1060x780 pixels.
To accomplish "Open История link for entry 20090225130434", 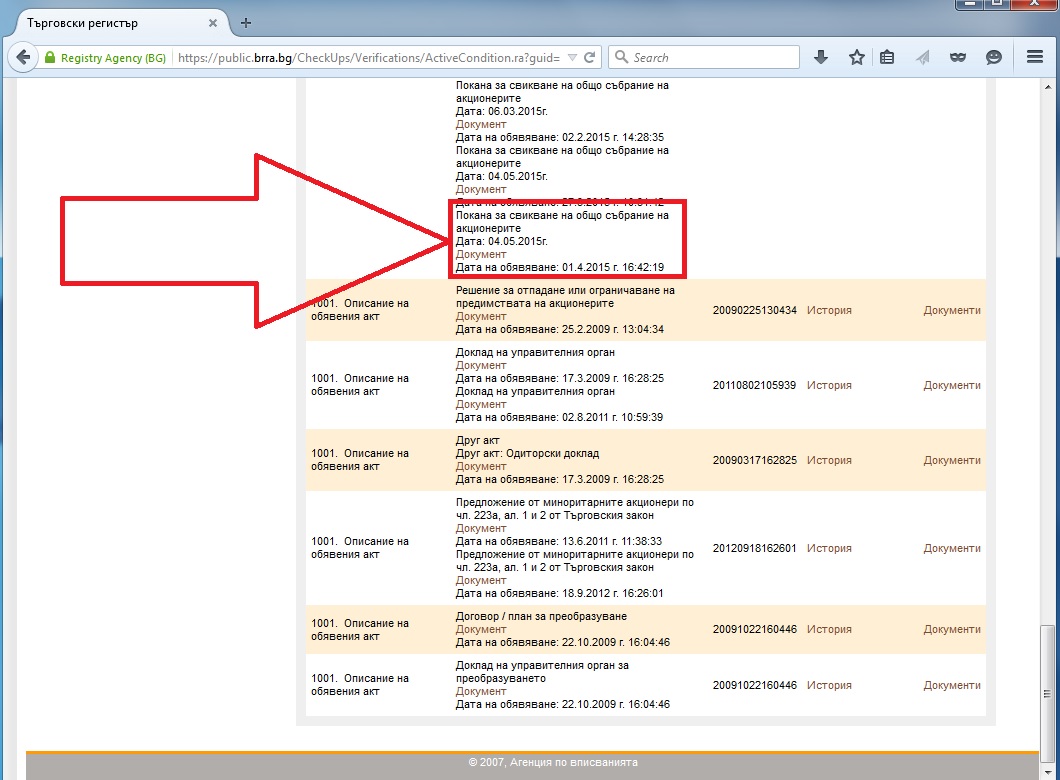I will click(829, 310).
